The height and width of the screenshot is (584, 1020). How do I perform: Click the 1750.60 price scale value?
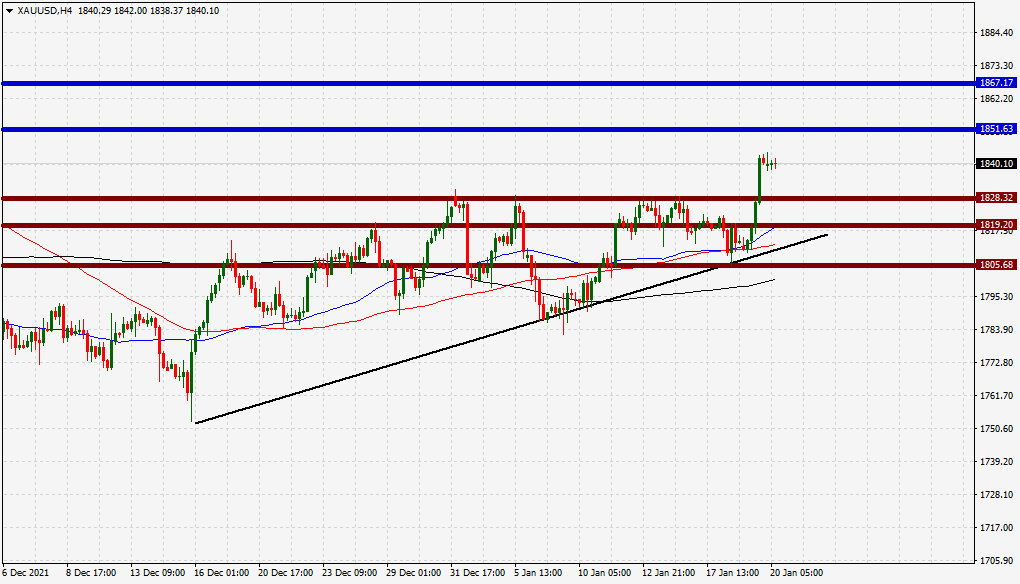997,429
